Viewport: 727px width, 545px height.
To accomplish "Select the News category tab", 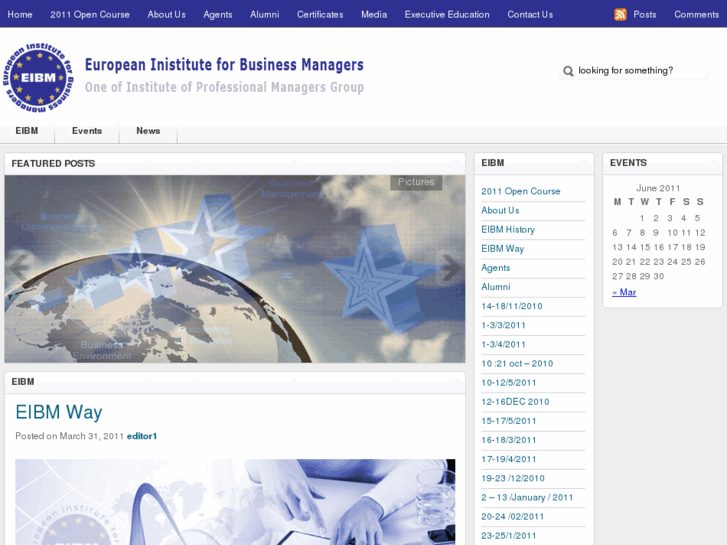I will pos(148,131).
